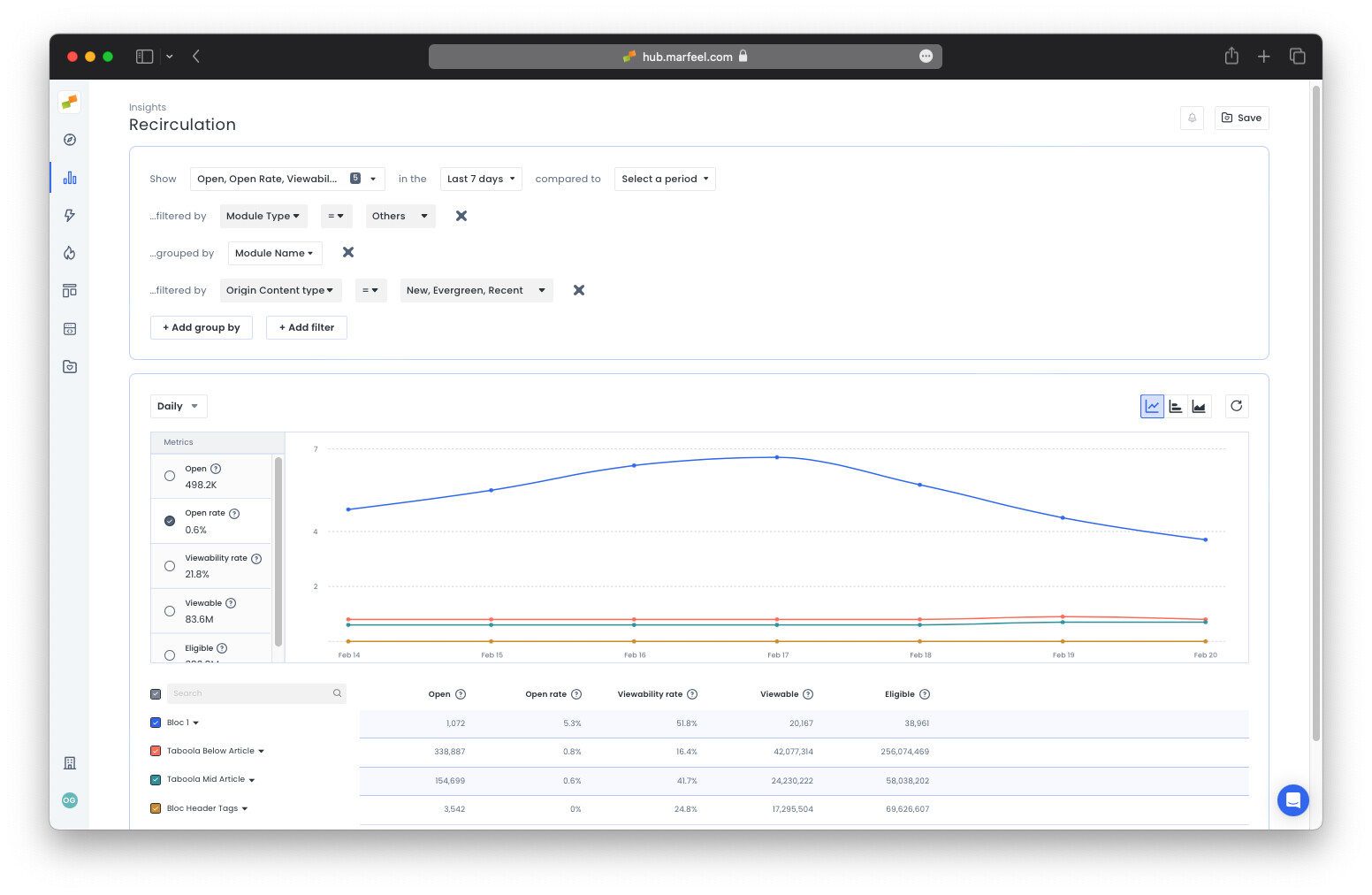This screenshot has width=1372, height=895.
Task: Click the lightning bolt sidebar icon
Action: (x=70, y=215)
